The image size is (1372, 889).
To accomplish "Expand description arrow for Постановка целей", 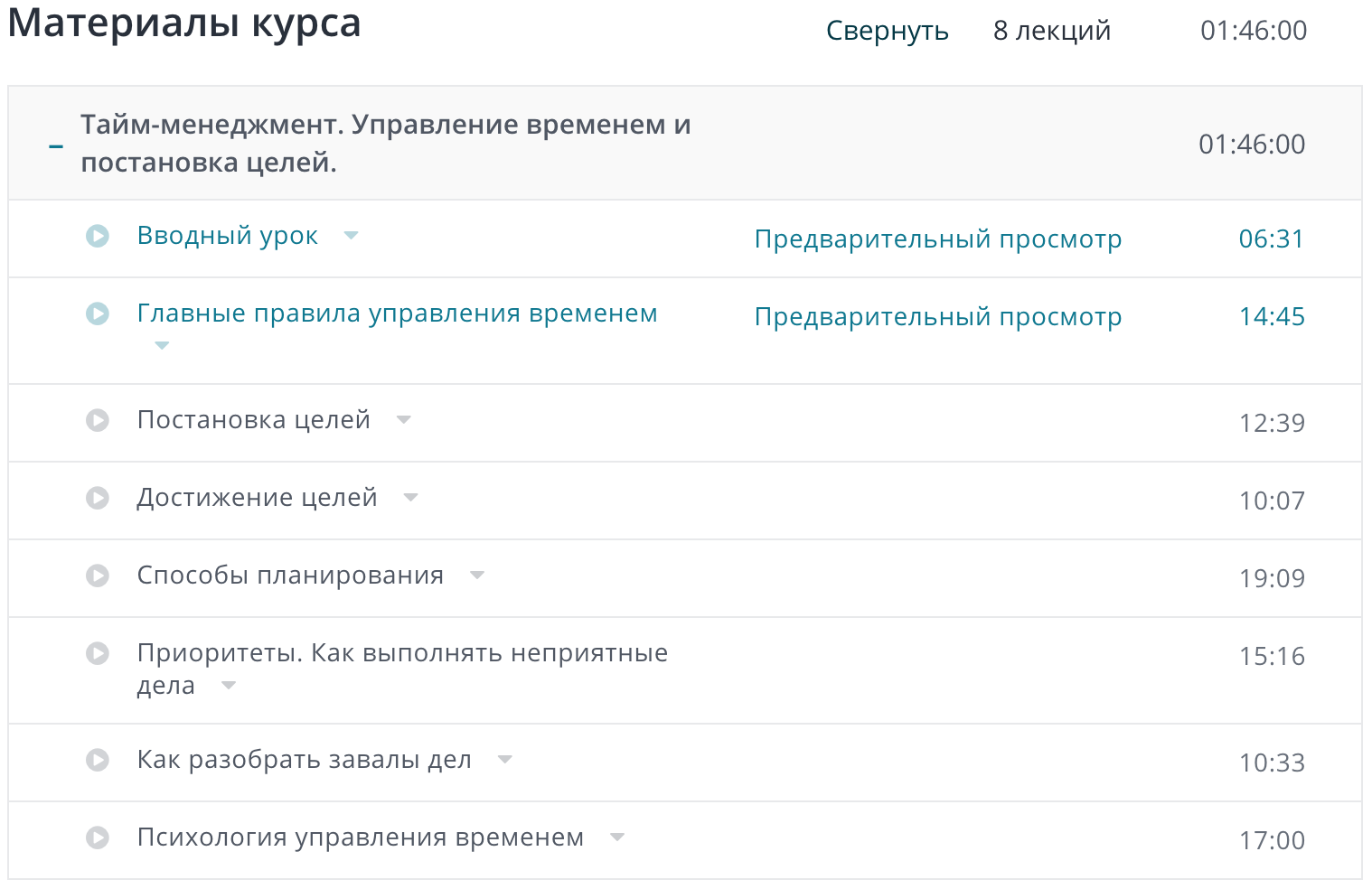I will (404, 420).
